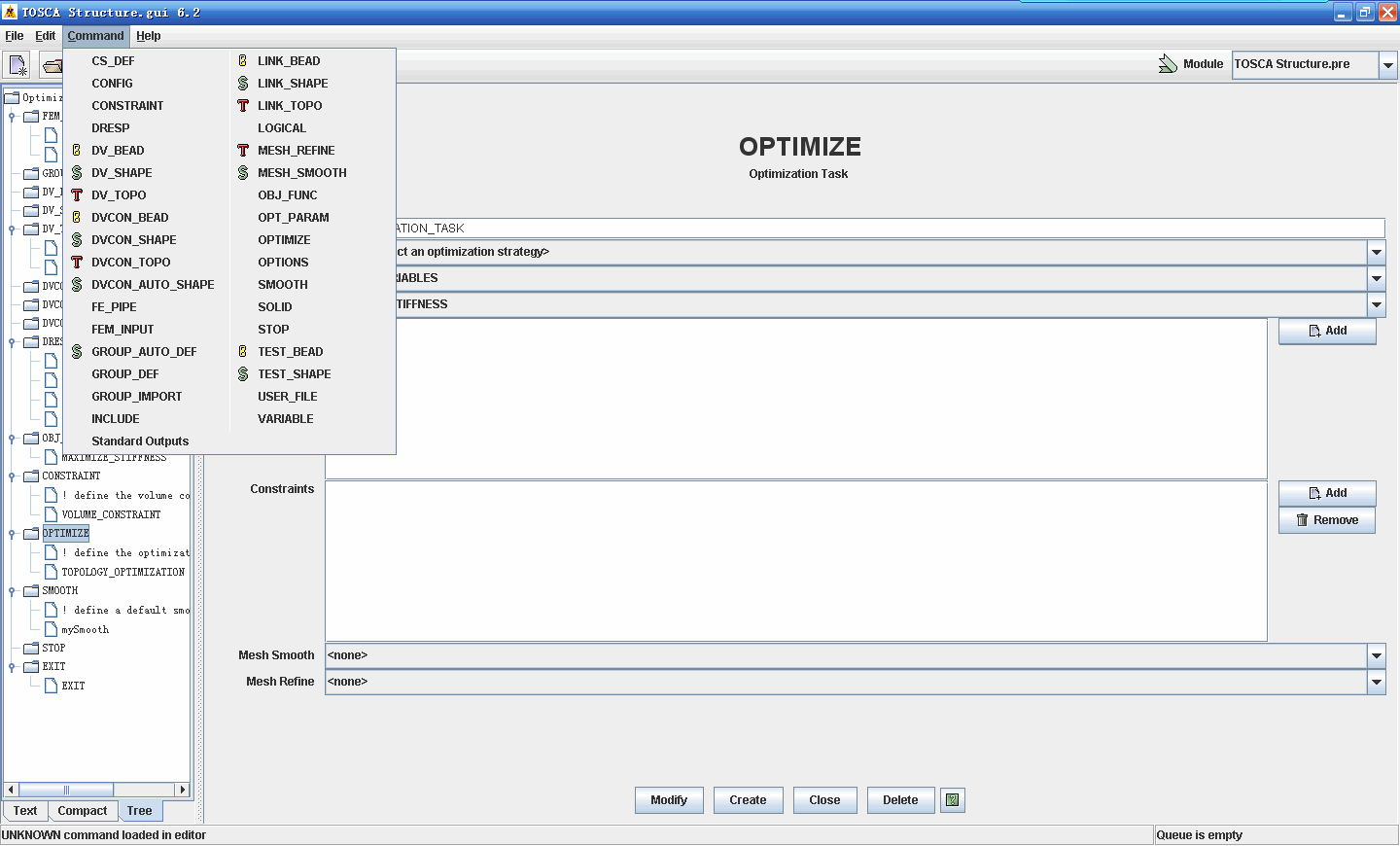Click the tree panel horizontal scrollbar thumb
The height and width of the screenshot is (846, 1400).
(66, 790)
